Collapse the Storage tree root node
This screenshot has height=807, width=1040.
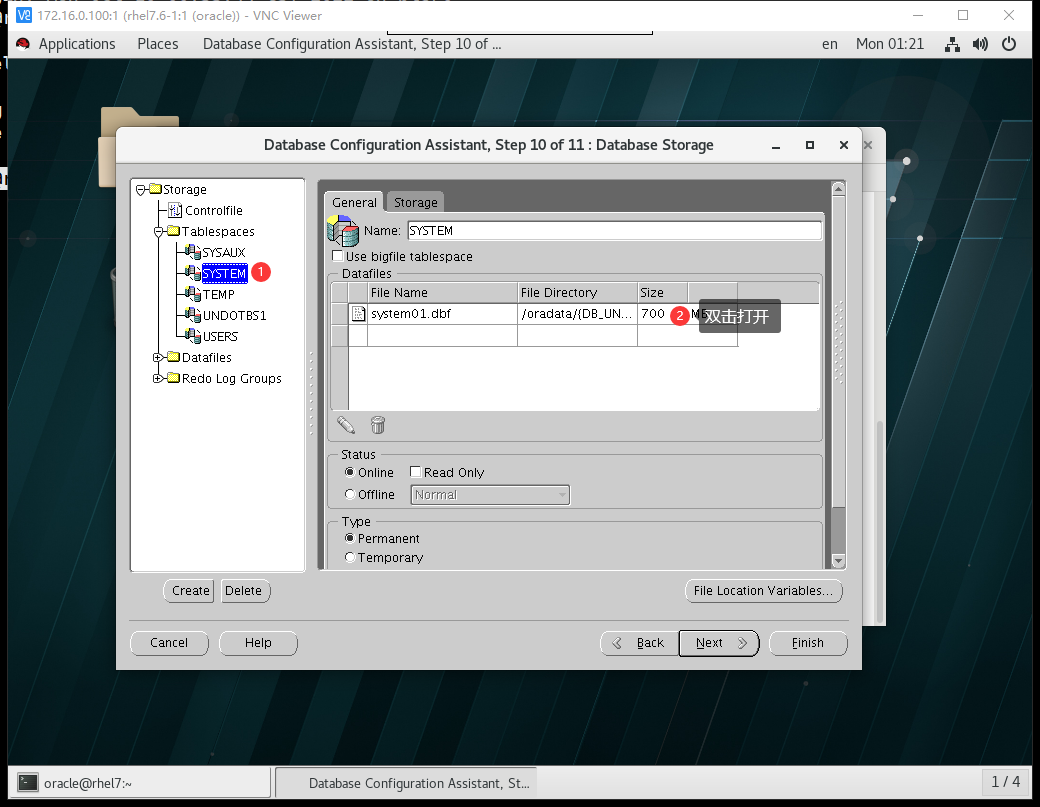click(x=141, y=190)
